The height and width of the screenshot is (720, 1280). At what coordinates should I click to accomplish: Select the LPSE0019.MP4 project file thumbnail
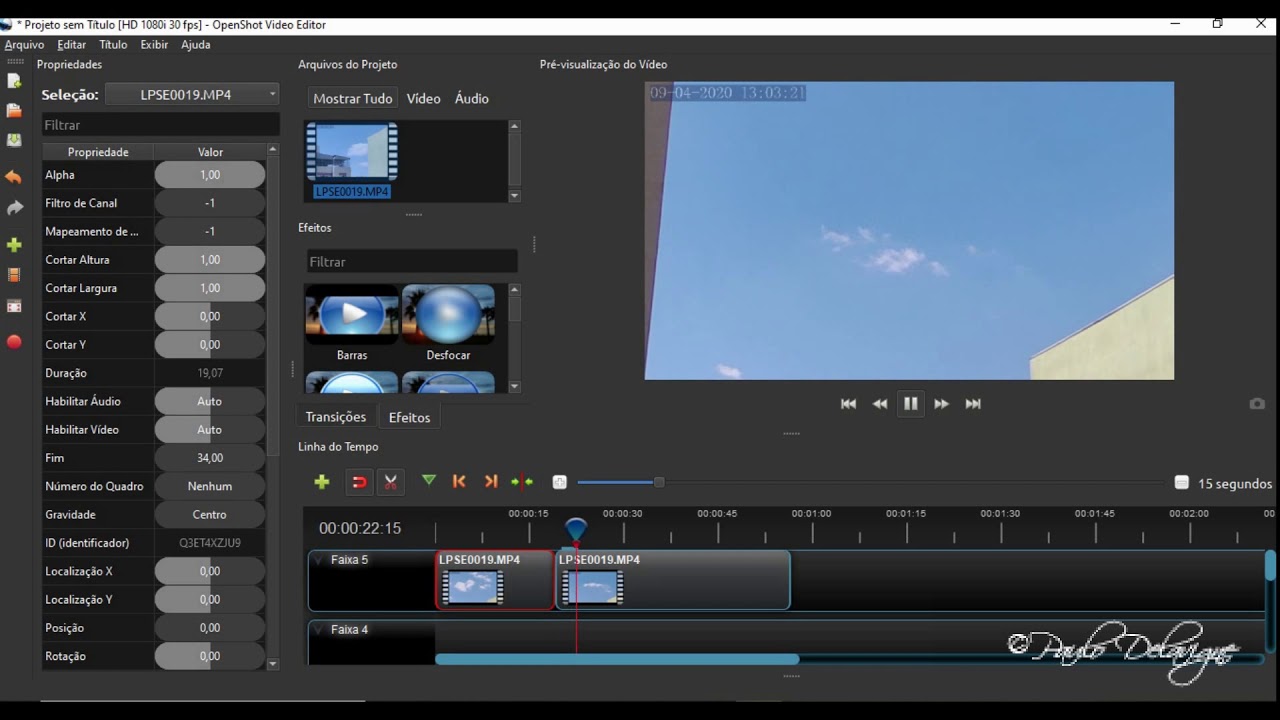[352, 159]
